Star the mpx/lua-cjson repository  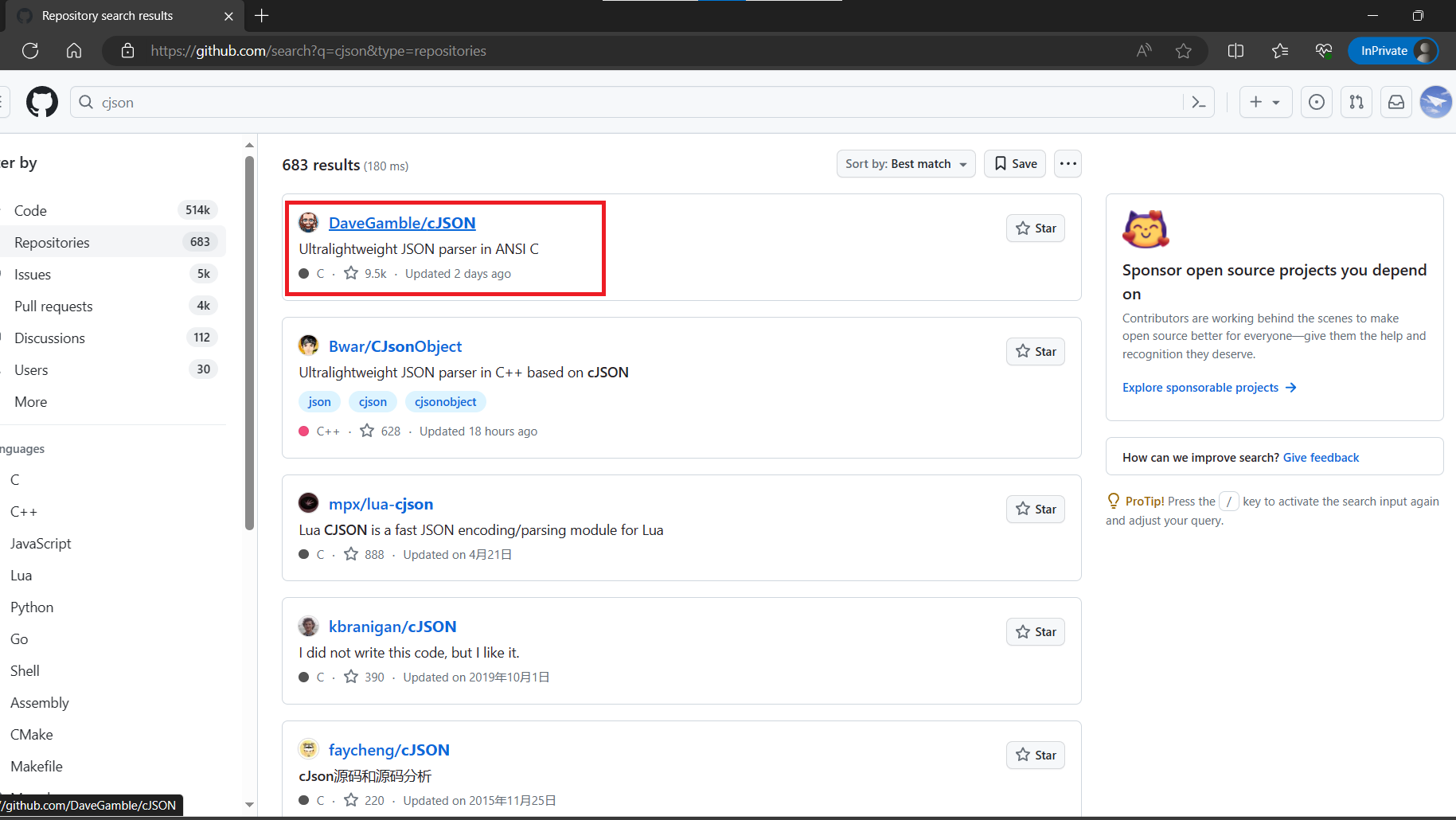point(1035,510)
